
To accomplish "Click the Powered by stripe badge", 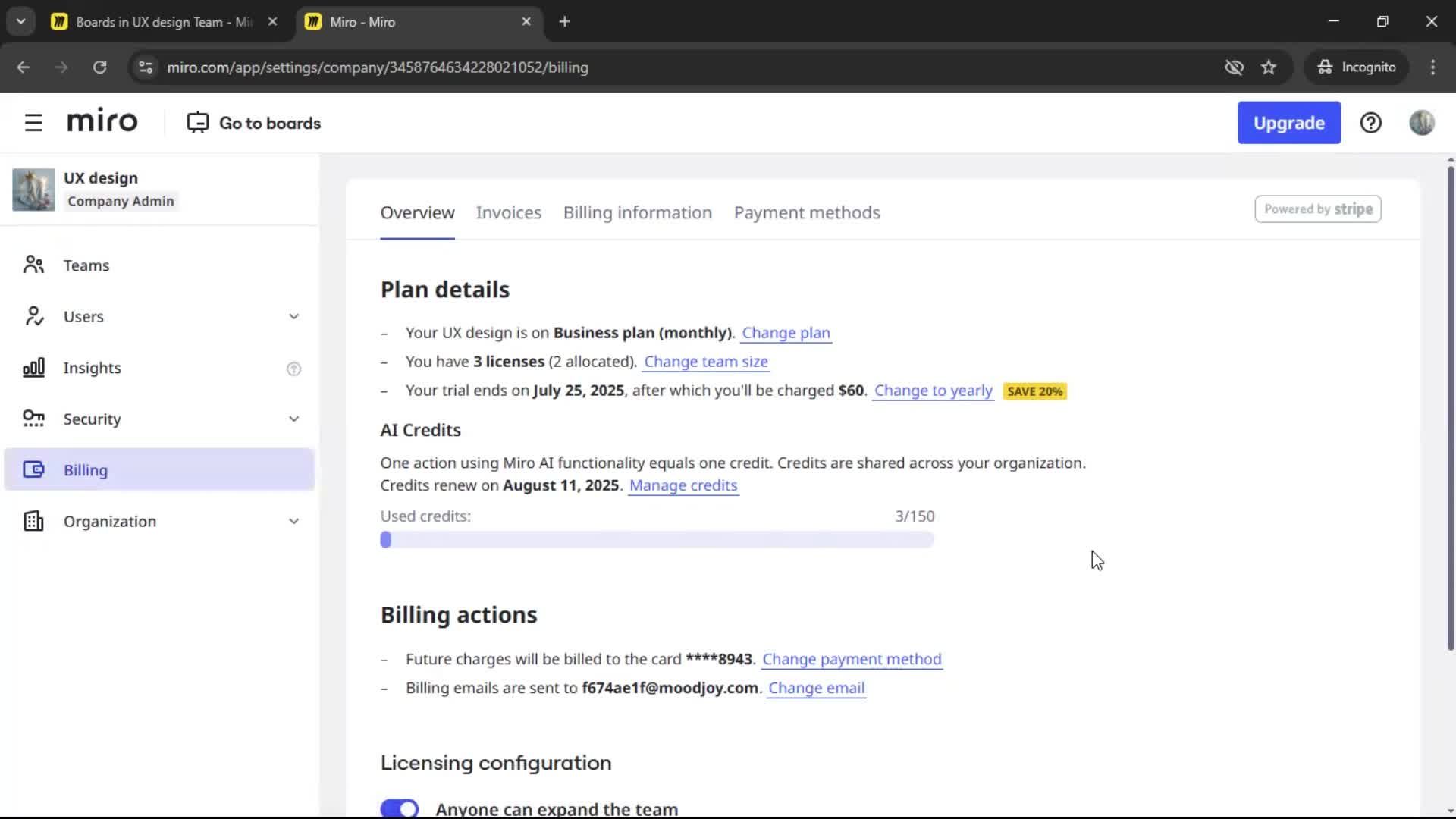I will [x=1318, y=209].
